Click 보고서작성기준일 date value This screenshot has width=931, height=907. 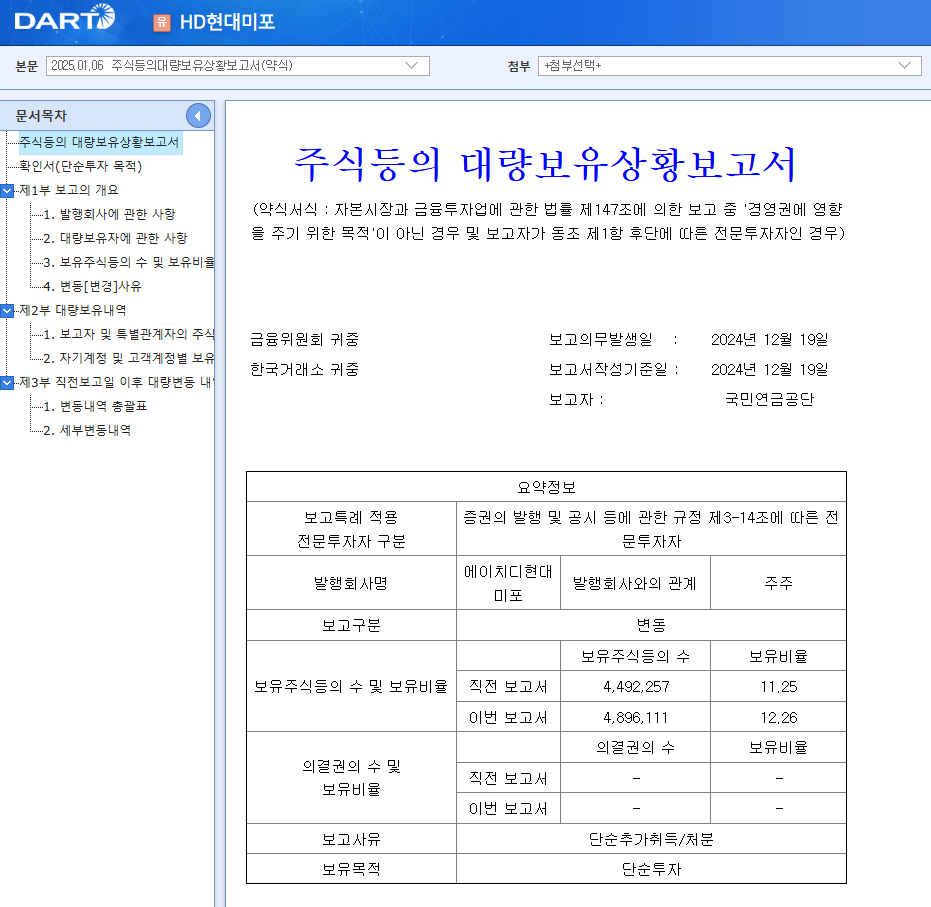click(770, 370)
